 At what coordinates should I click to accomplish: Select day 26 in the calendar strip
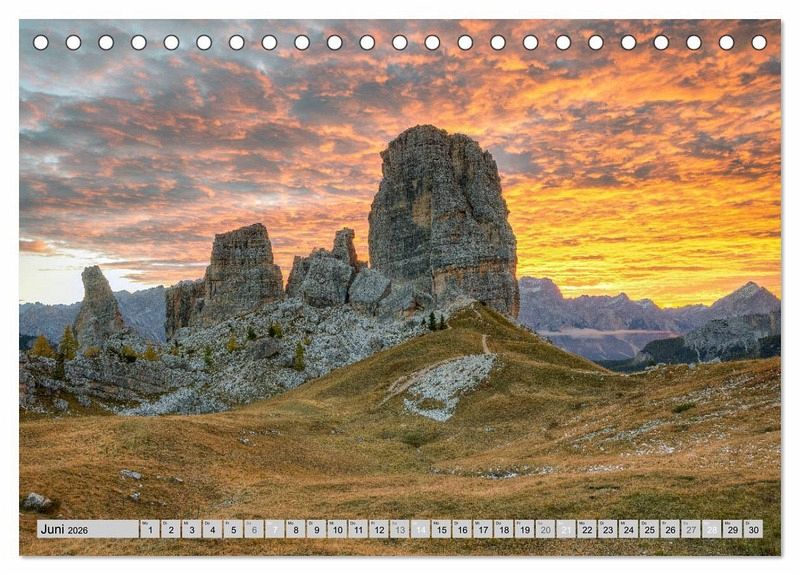[670, 529]
